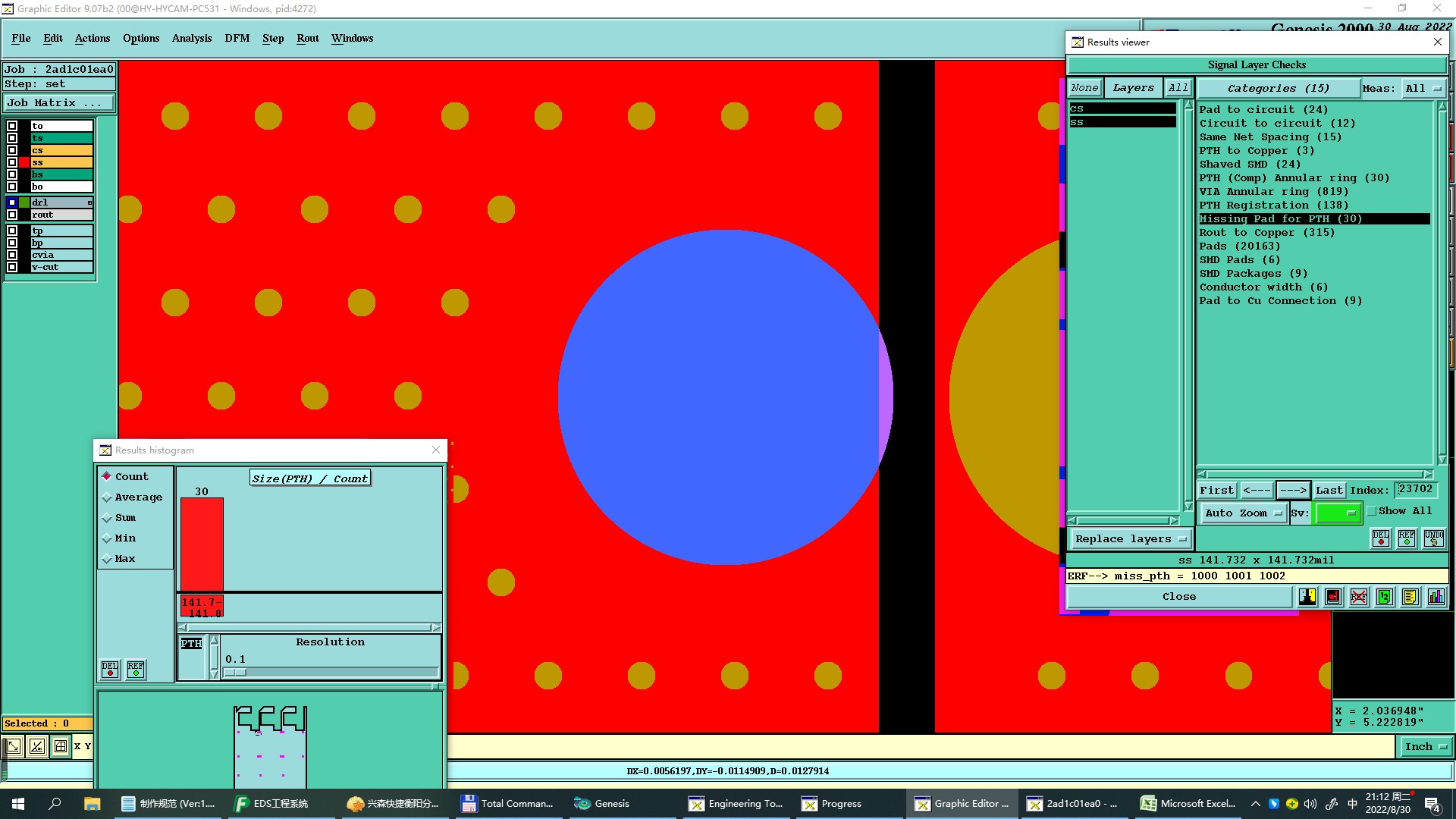This screenshot has width=1456, height=819.
Task: Click the REF icon in Results viewer
Action: (1407, 538)
